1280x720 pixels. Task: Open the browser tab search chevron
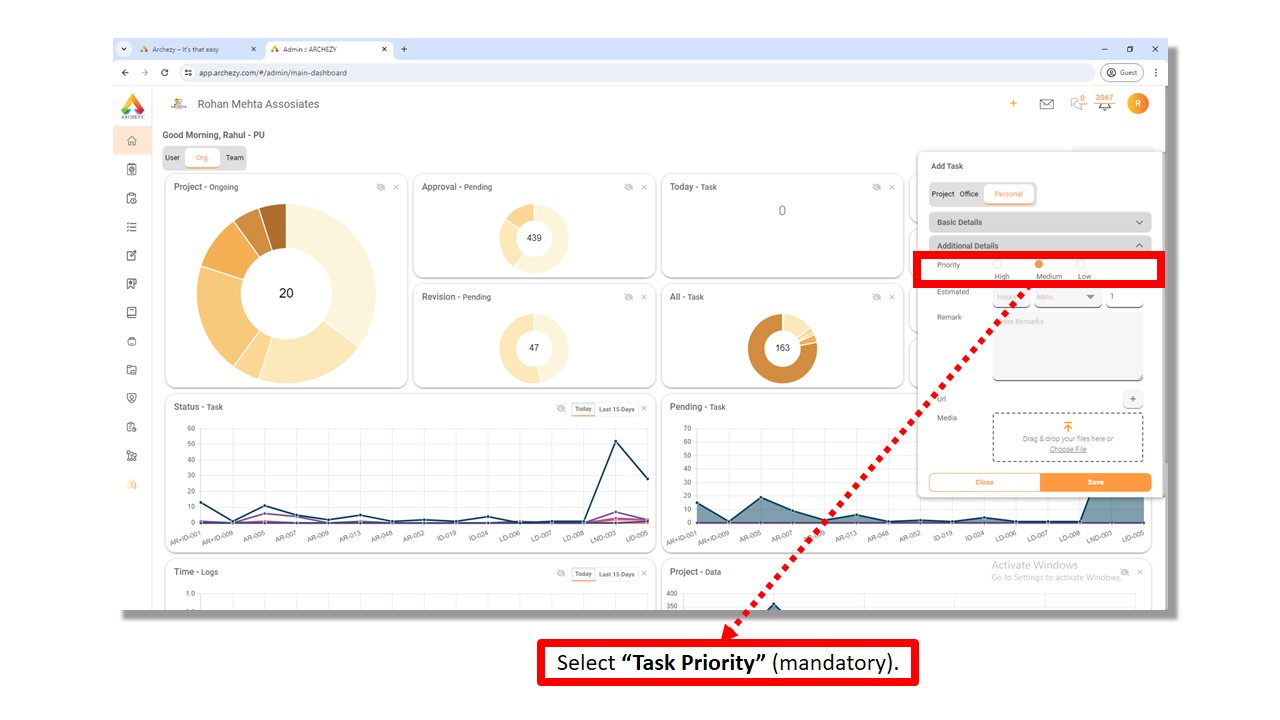125,49
